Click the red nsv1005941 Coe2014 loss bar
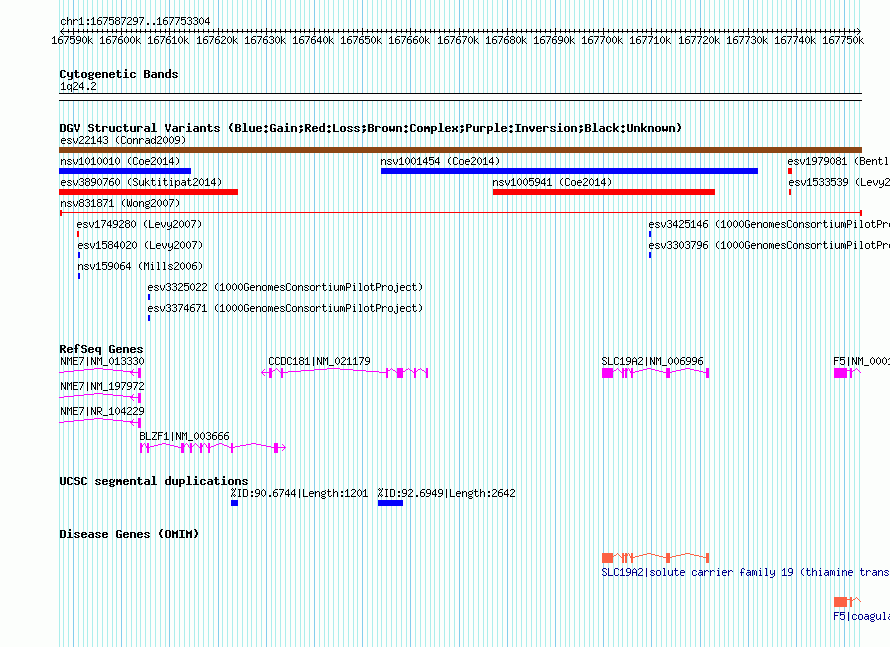The width and height of the screenshot is (890, 647). (x=604, y=192)
